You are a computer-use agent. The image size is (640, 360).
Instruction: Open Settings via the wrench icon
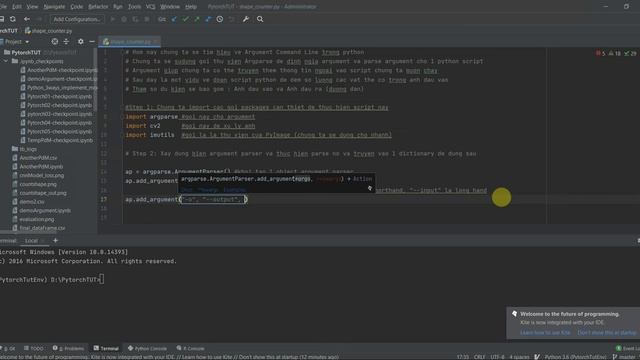[246, 19]
